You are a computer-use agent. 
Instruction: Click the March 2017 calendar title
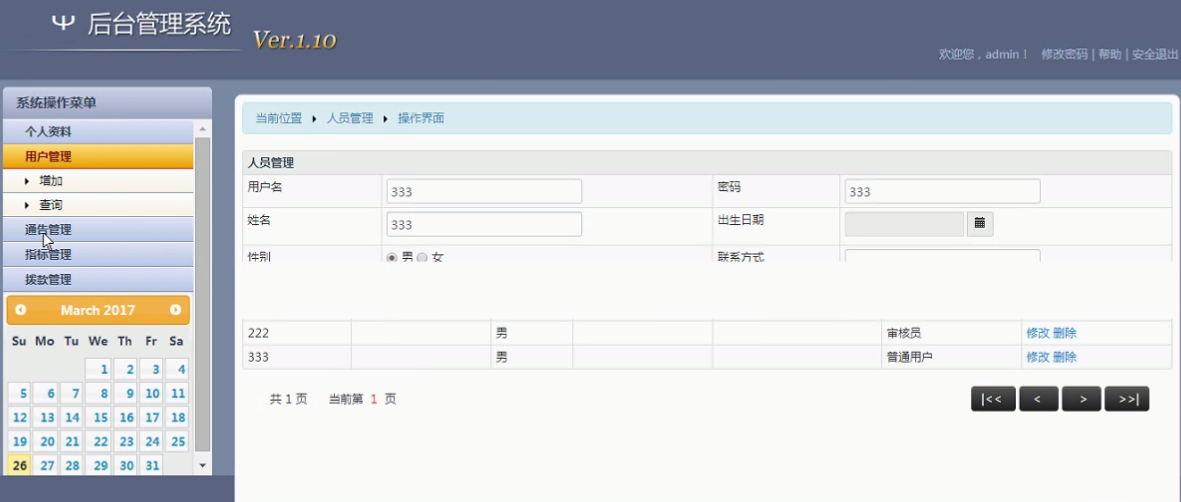tap(98, 310)
